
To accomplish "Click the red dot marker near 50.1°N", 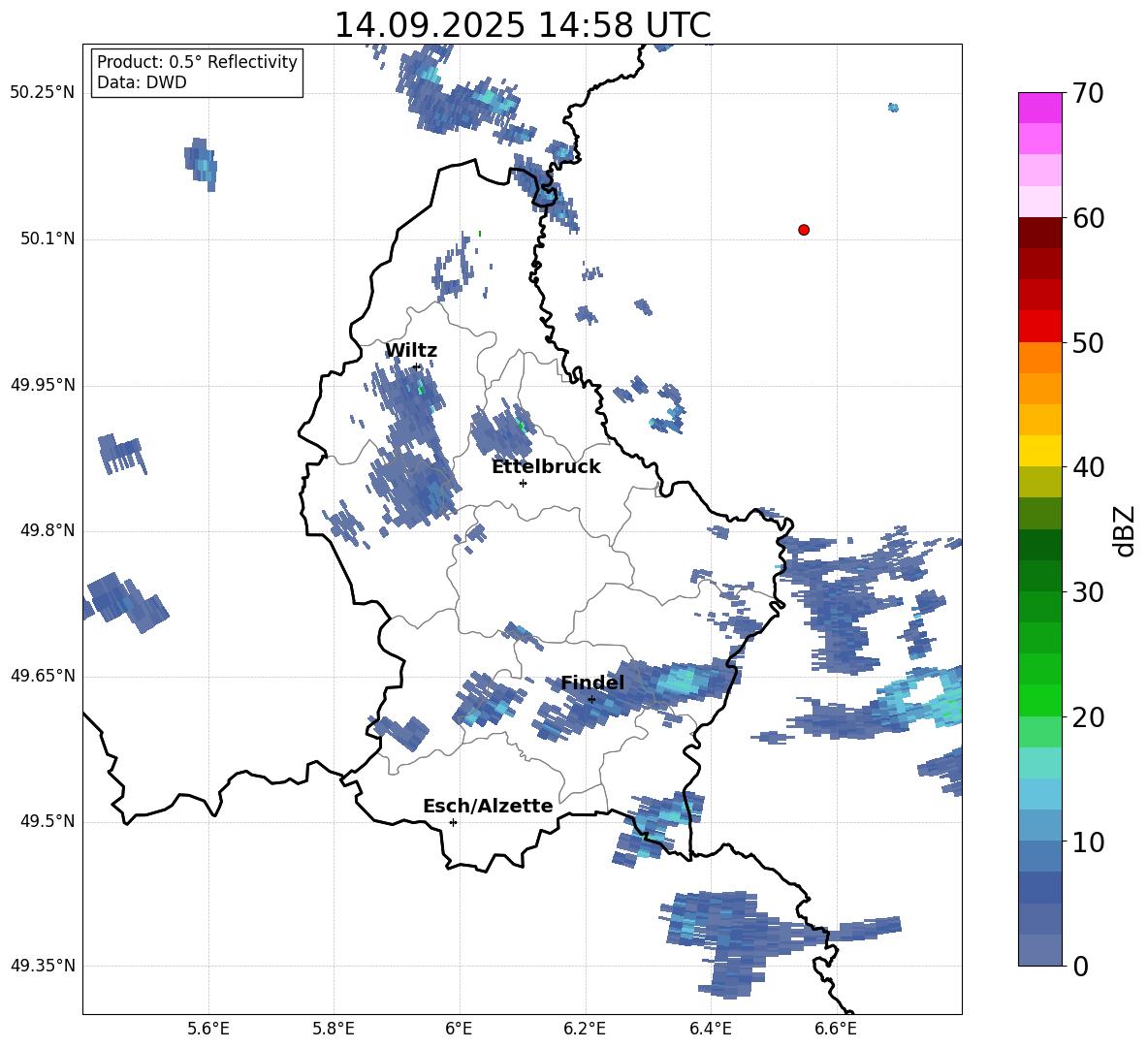I will [804, 230].
